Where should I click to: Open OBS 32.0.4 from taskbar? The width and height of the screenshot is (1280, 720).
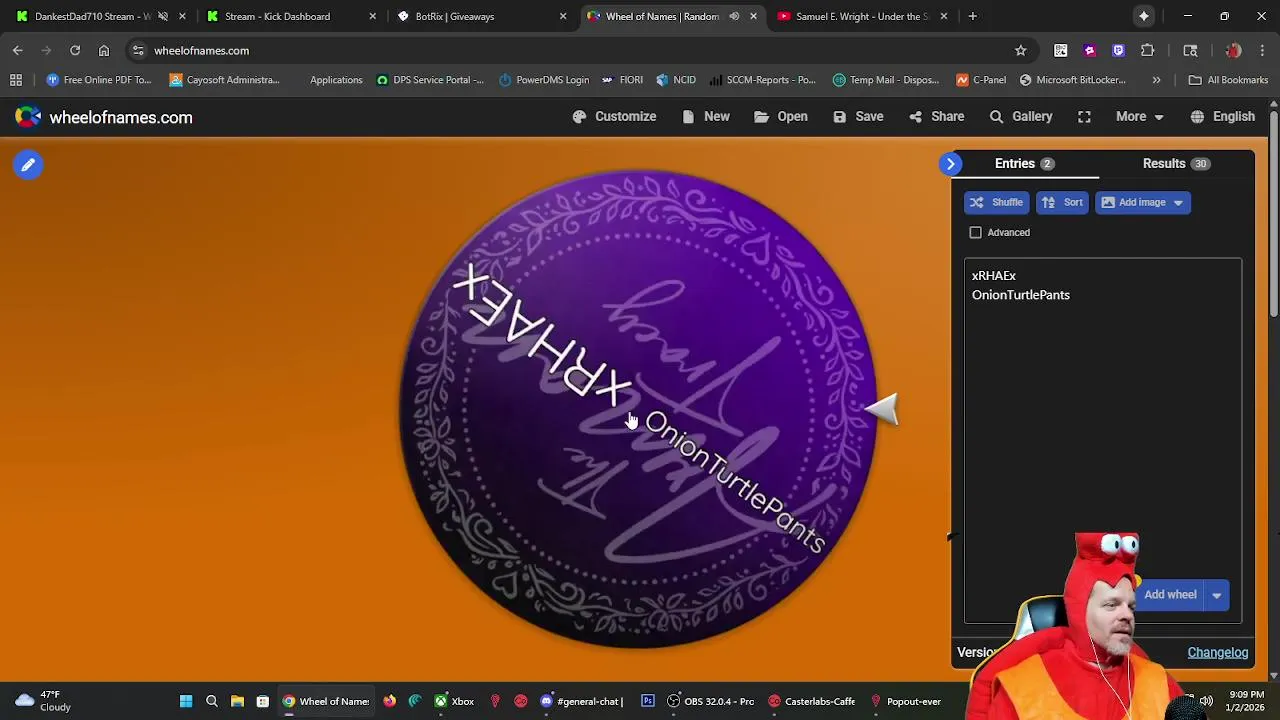(x=710, y=701)
